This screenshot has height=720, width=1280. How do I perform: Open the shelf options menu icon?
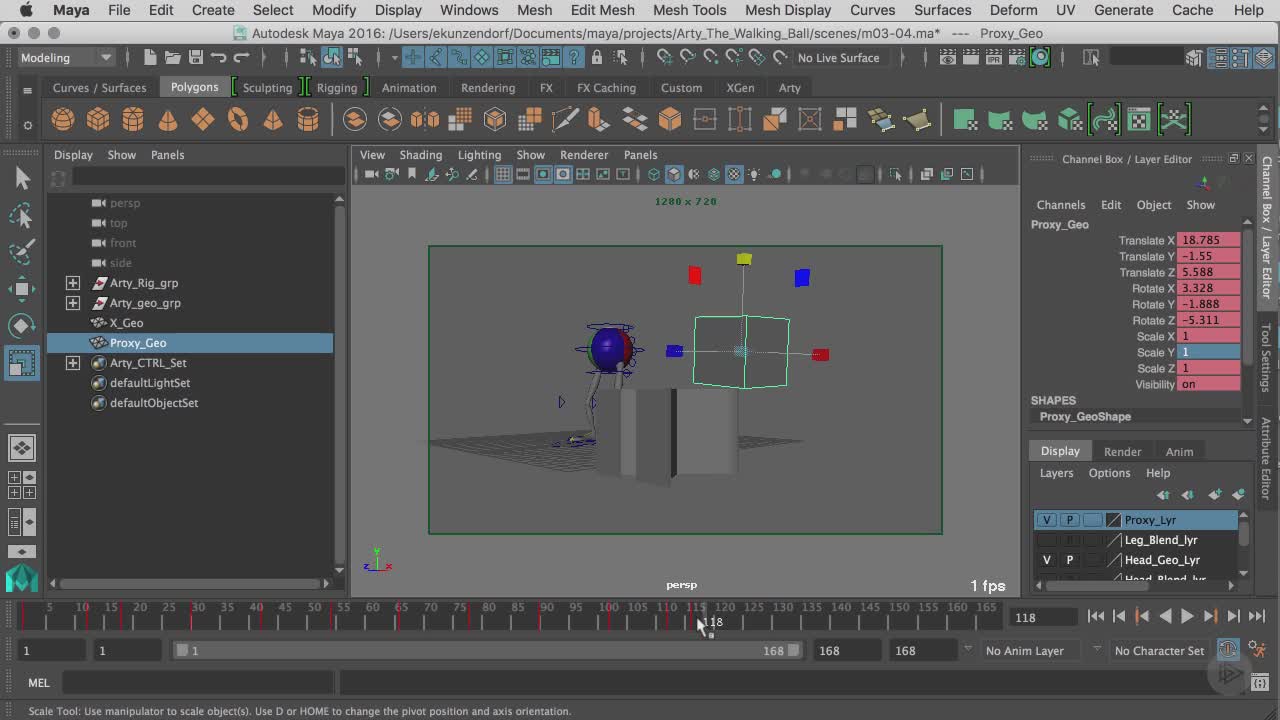(27, 124)
